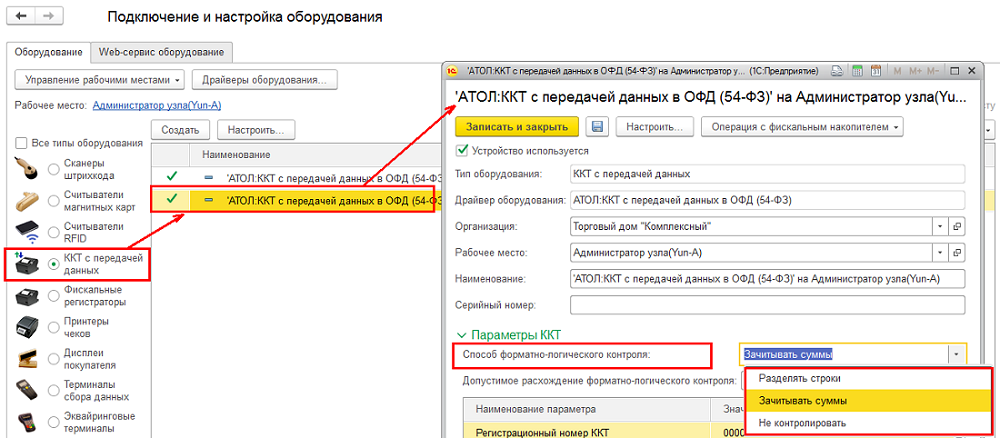This screenshot has width=1000, height=438.
Task: Click the RFID reader device icon
Action: click(x=28, y=231)
